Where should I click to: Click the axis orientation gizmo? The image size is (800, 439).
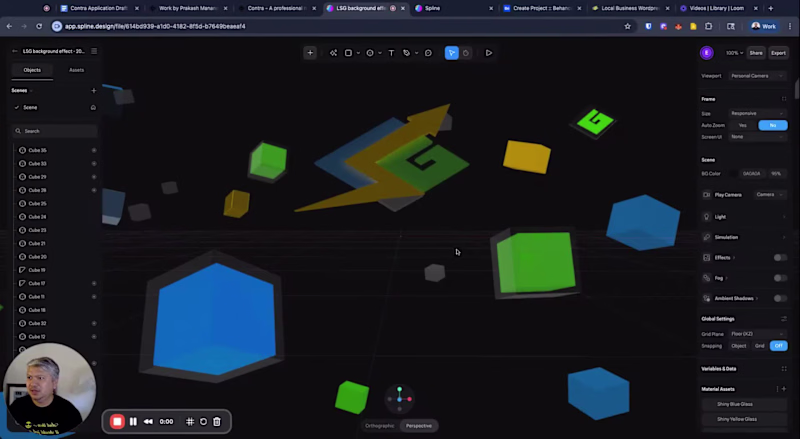[x=399, y=398]
